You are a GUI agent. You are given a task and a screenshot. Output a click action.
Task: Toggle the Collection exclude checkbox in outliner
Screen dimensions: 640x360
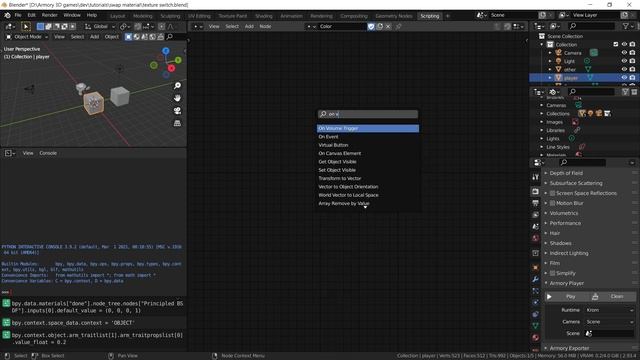point(616,44)
